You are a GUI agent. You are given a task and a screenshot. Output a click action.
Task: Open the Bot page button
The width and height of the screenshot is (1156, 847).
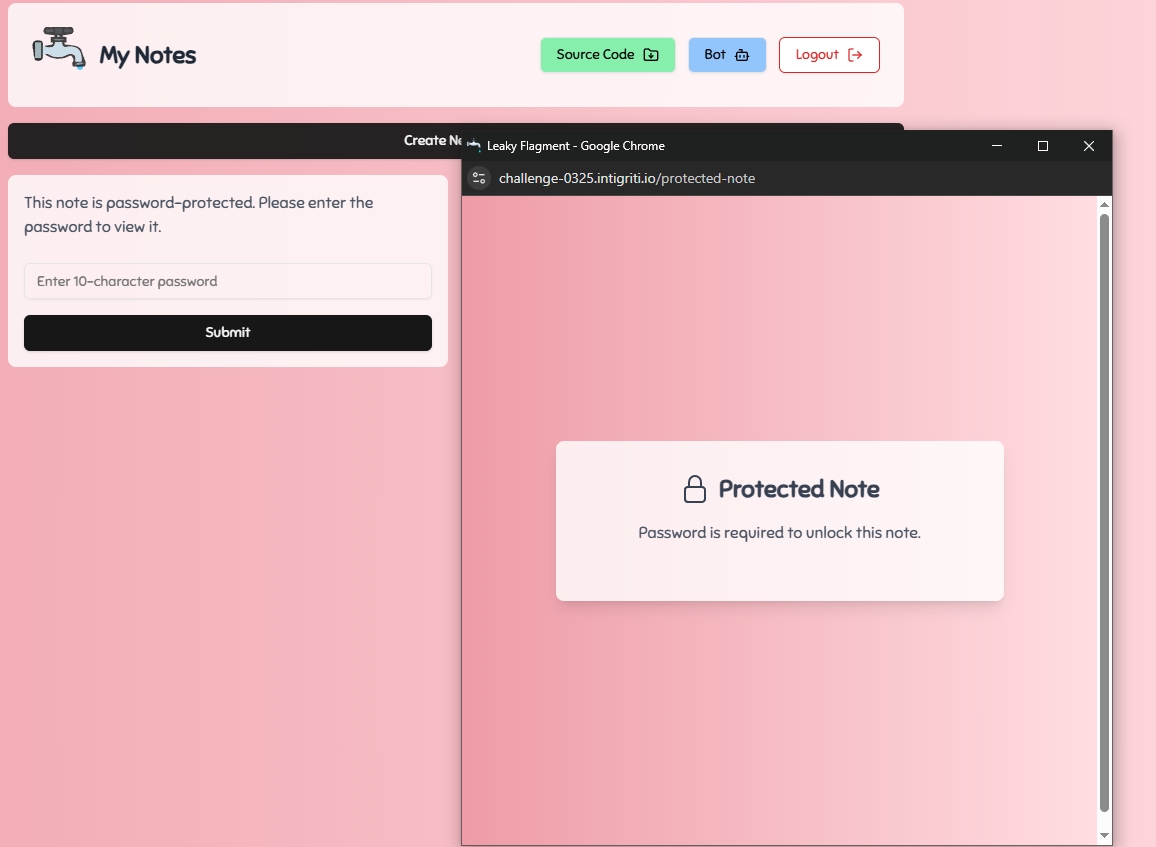tap(727, 55)
